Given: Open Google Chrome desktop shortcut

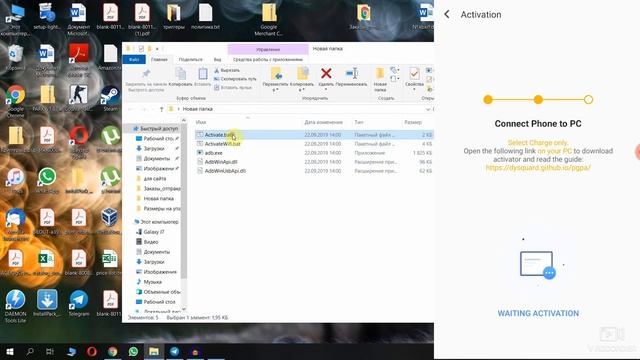Looking at the screenshot, I should 16,100.
